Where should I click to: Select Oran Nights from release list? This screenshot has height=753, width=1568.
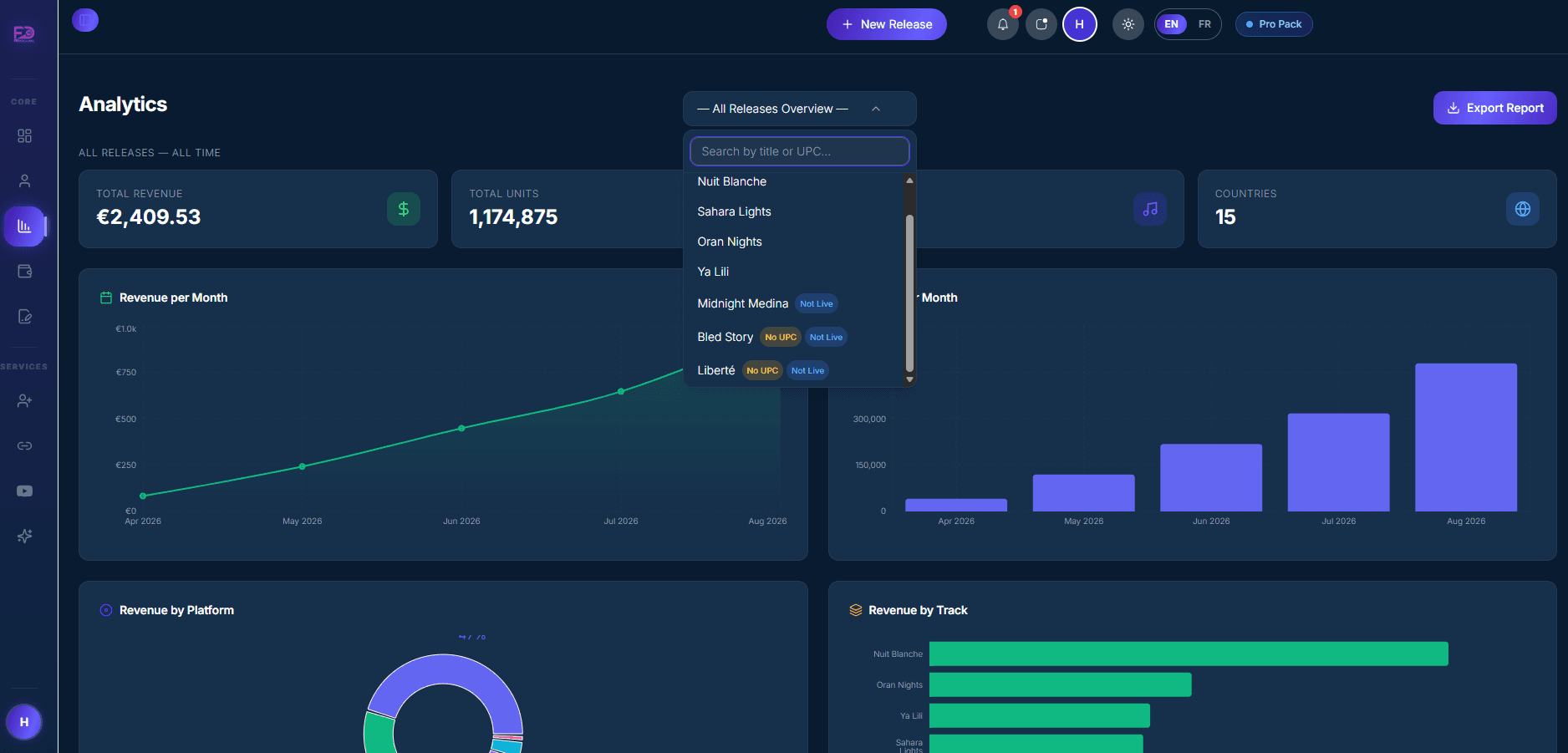click(795, 242)
